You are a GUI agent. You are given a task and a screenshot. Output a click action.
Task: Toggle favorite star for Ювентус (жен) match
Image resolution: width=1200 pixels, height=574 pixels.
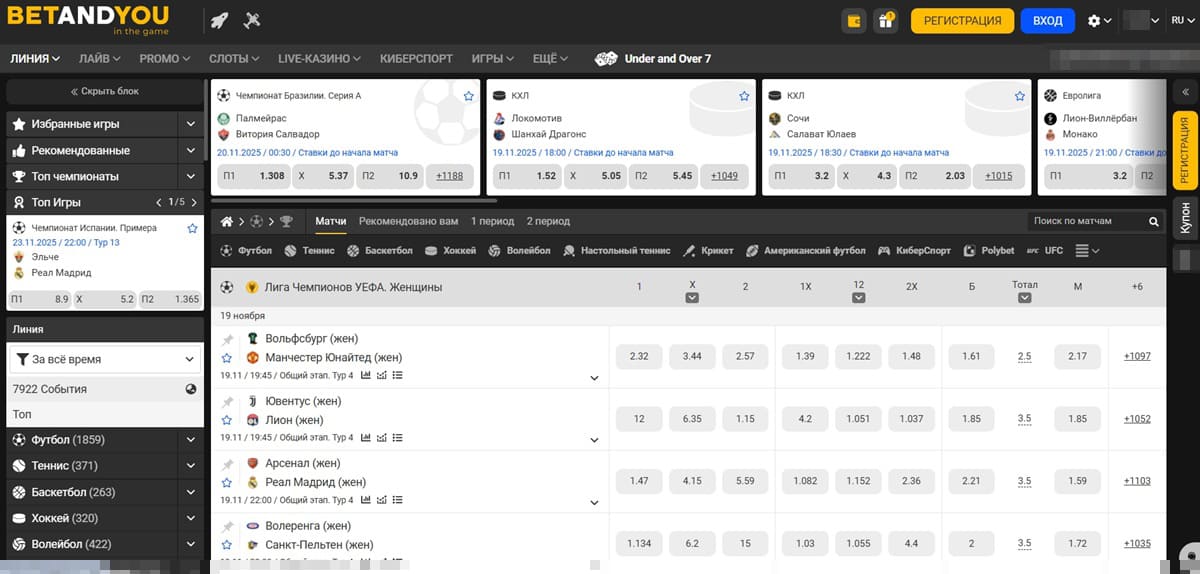click(x=227, y=420)
